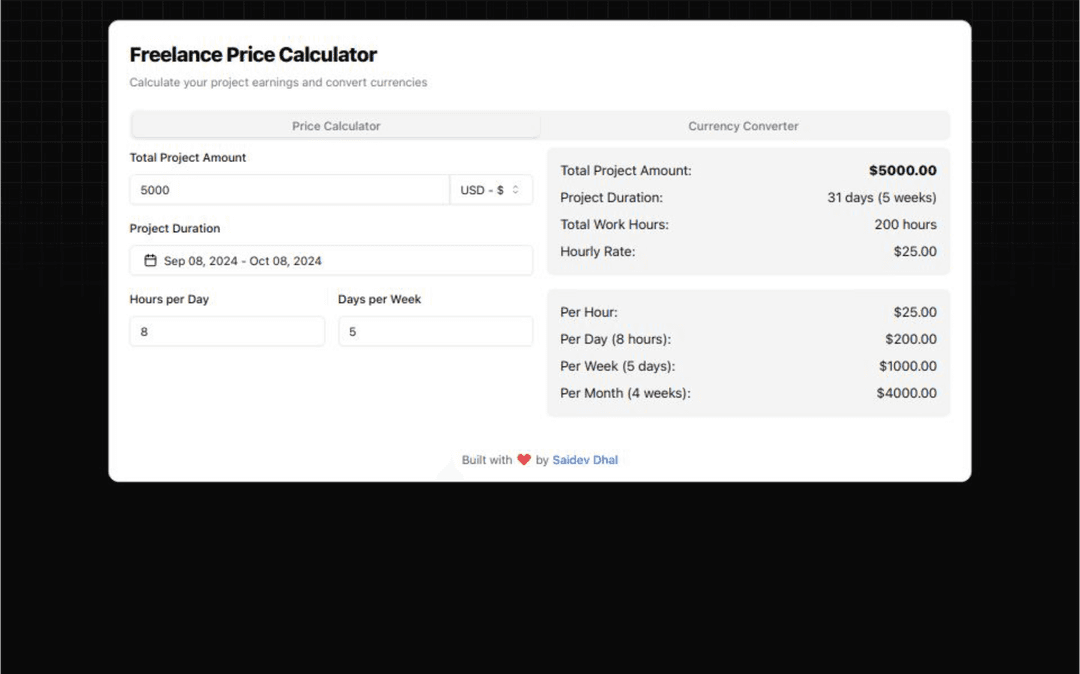
Task: Click the red heart icon in footer
Action: [524, 460]
